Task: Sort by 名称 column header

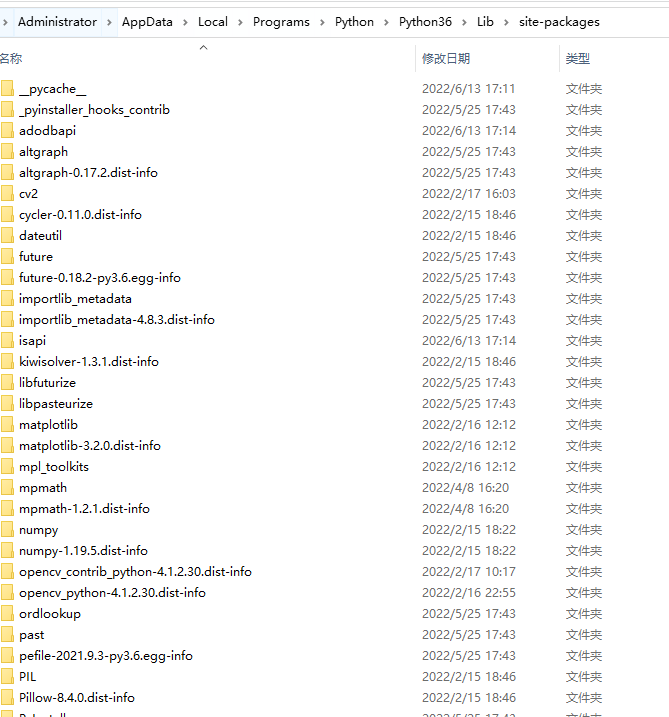Action: pos(11,59)
